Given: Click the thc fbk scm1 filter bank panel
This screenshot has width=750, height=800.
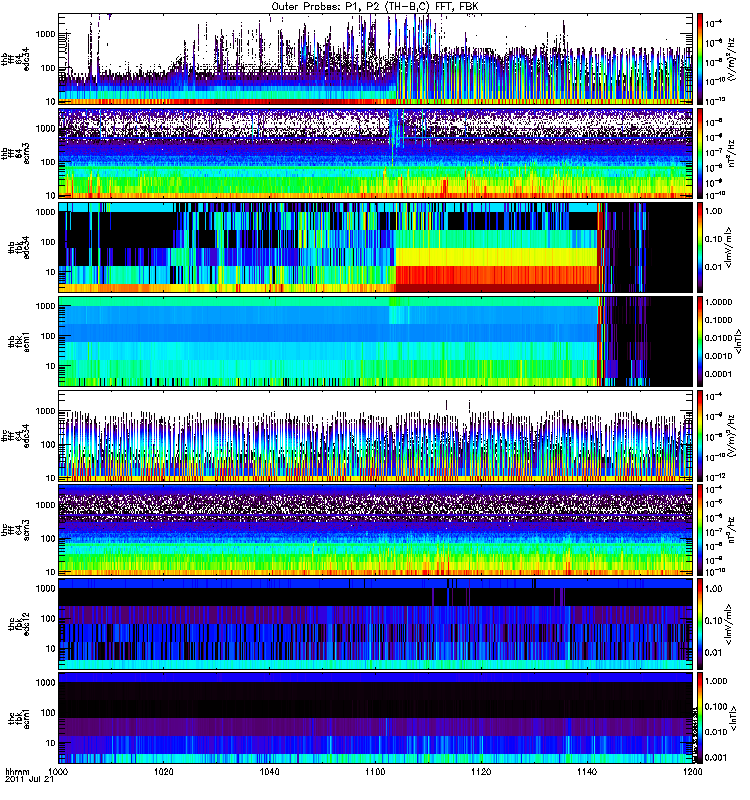Looking at the screenshot, I should coord(376,718).
